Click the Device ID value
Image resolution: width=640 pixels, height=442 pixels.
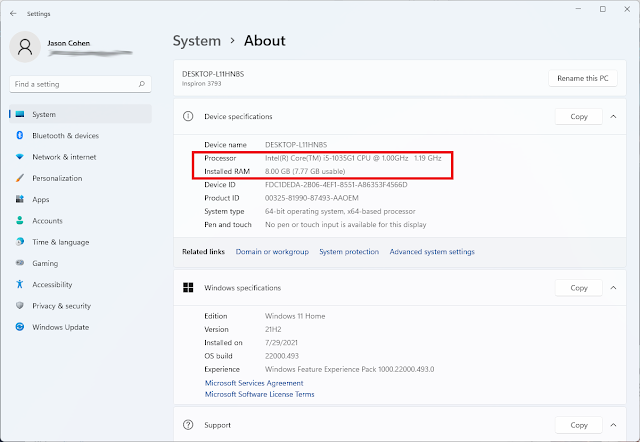tap(336, 184)
